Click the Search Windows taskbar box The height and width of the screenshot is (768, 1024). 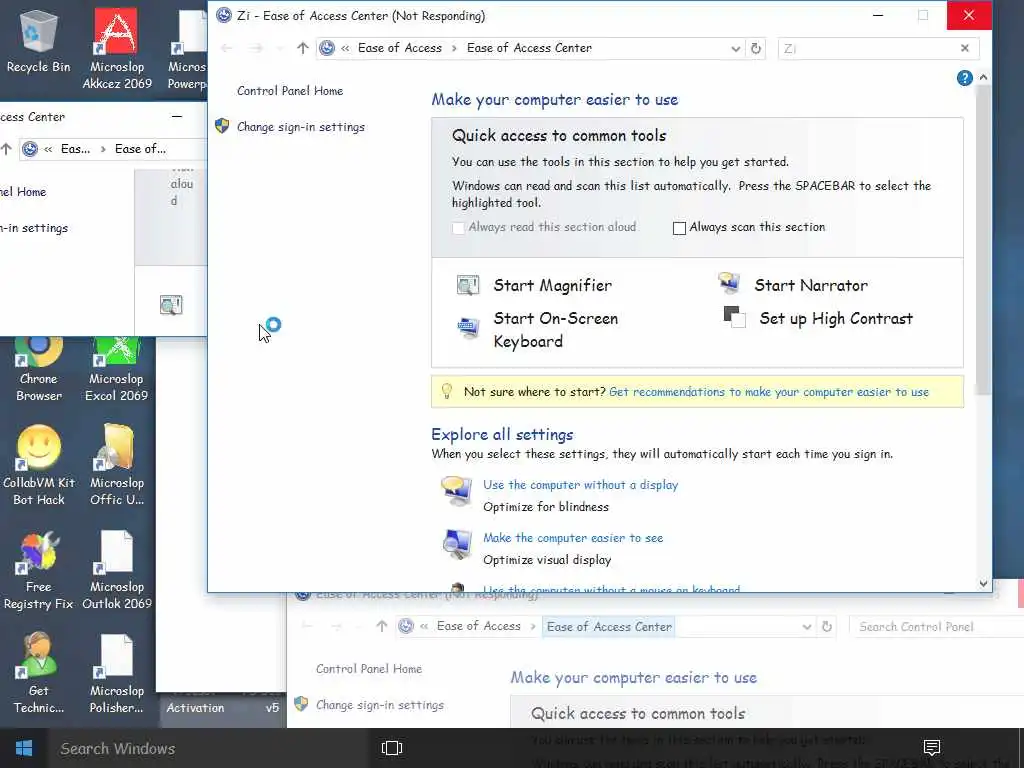208,748
